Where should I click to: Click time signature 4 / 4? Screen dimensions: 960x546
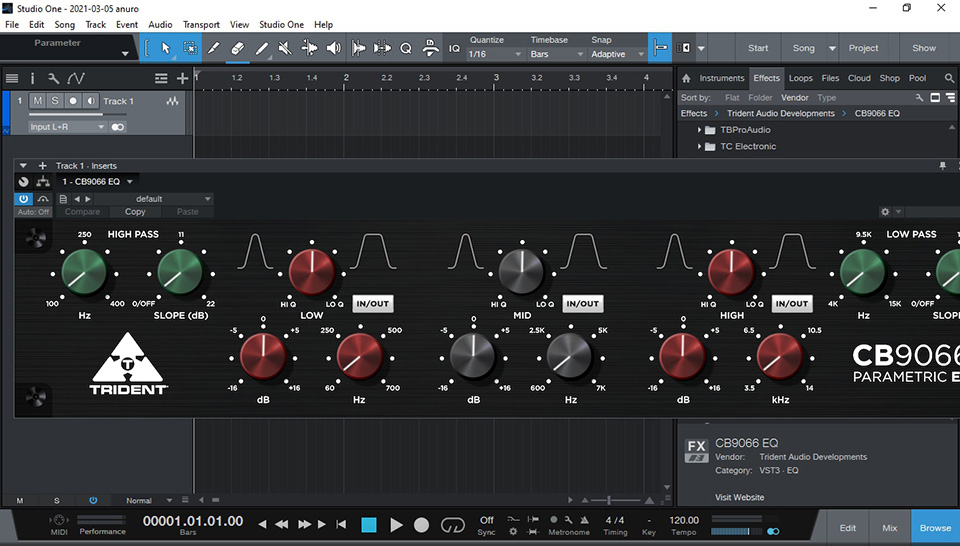pyautogui.click(x=615, y=520)
